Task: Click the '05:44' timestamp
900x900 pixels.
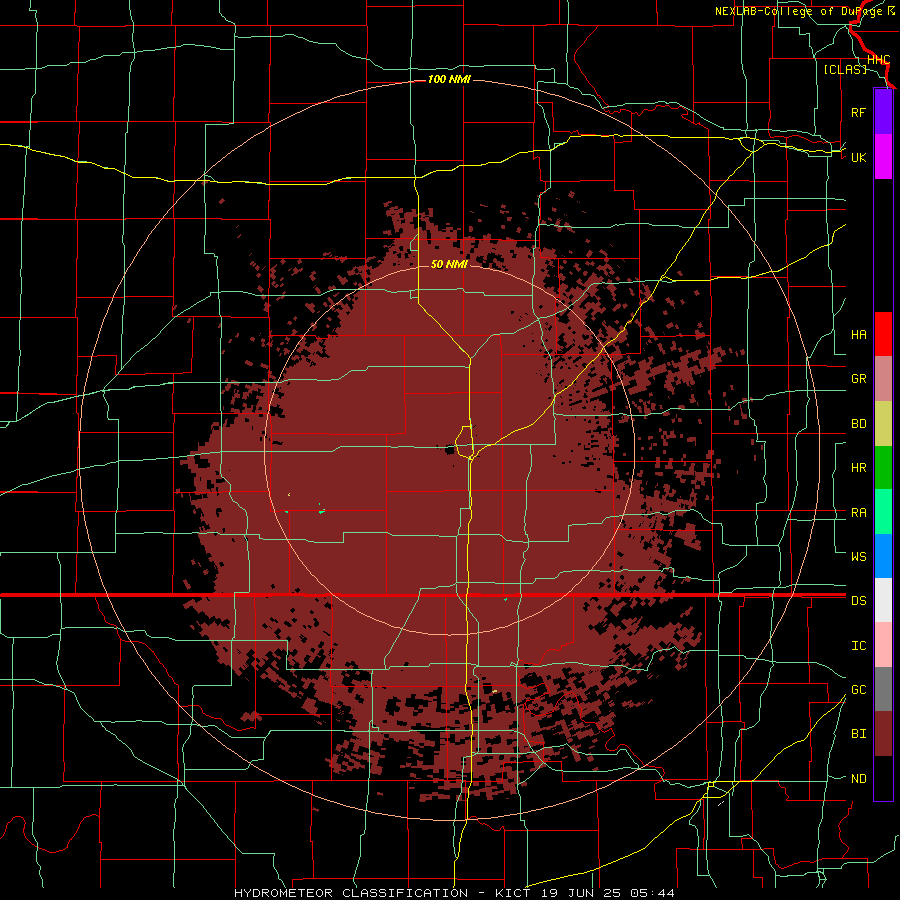Action: 653,893
